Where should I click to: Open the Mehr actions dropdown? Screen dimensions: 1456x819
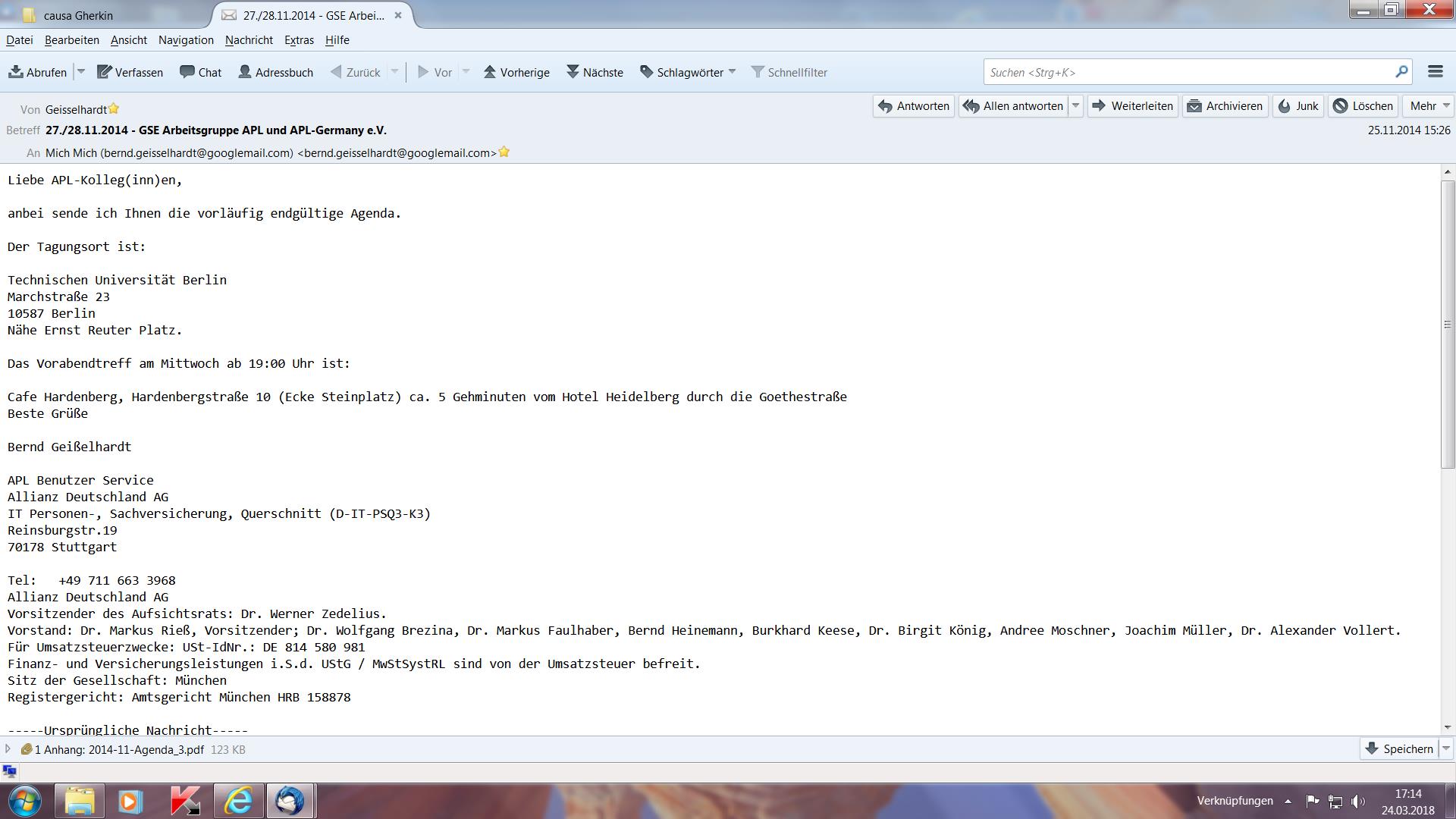click(1428, 106)
